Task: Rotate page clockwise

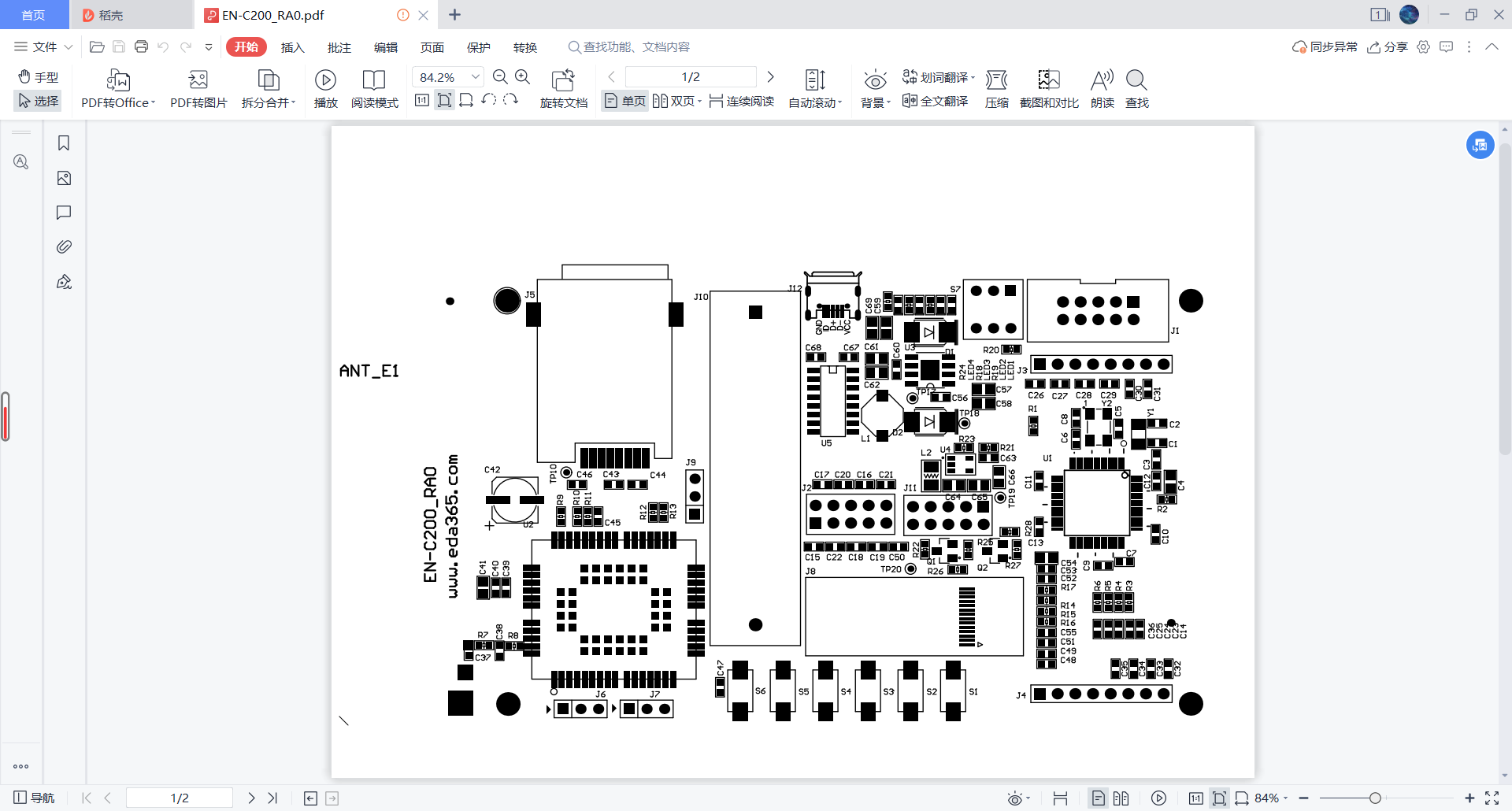Action: [x=510, y=100]
